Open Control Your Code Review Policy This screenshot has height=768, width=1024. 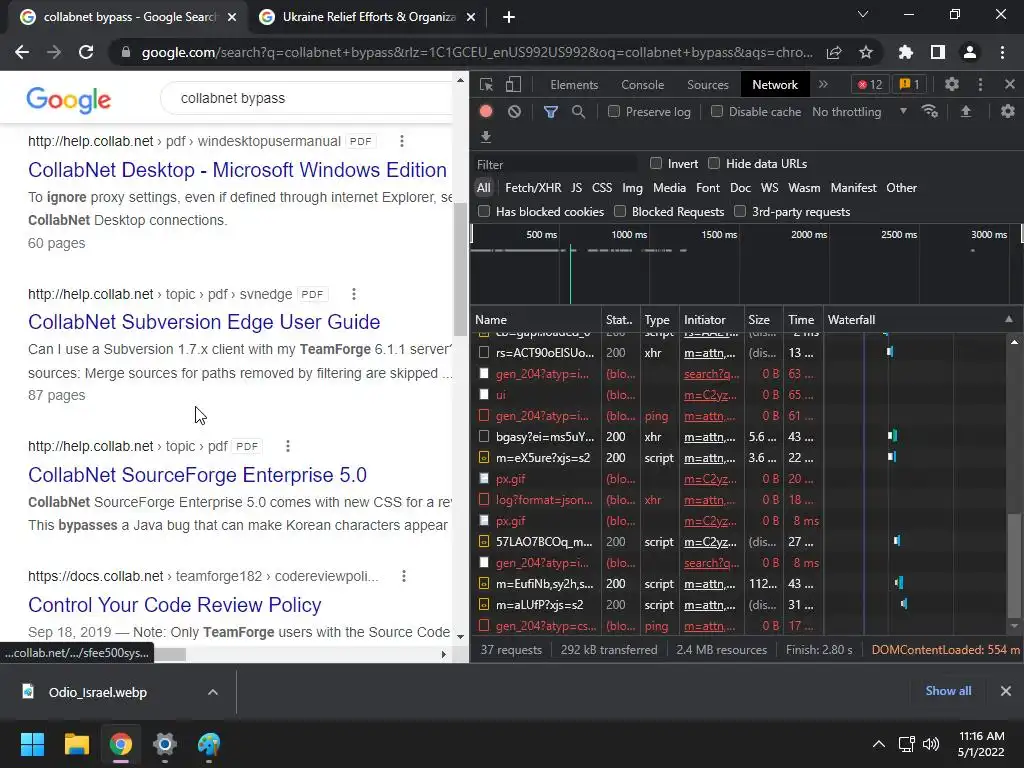[174, 605]
